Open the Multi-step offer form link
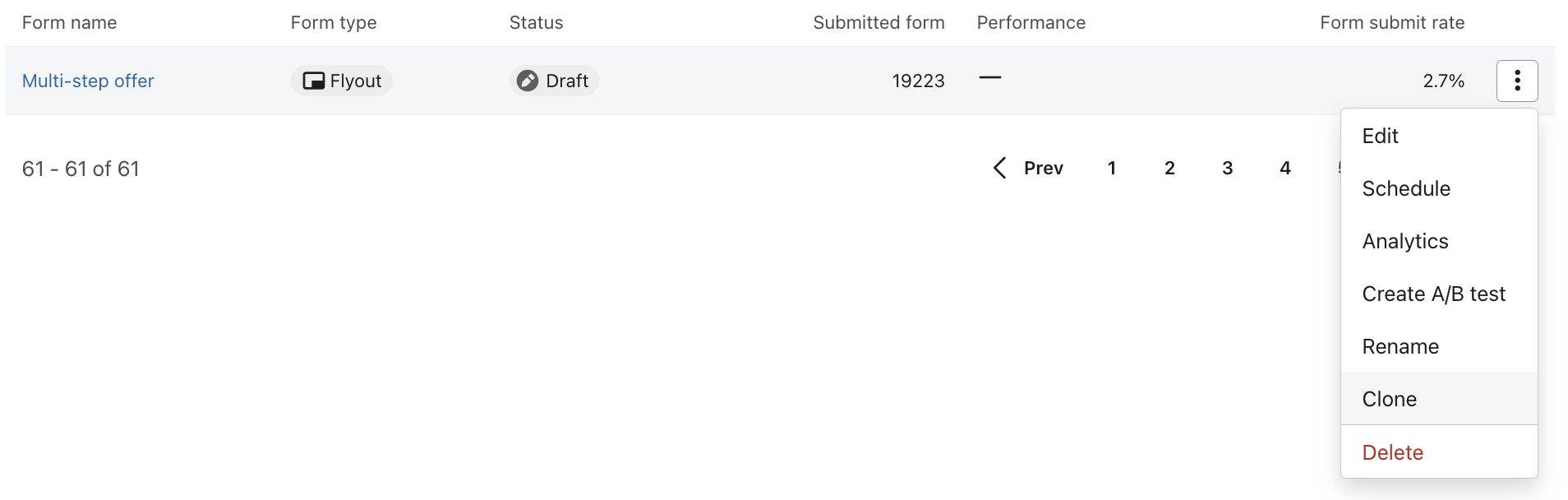 click(x=88, y=81)
